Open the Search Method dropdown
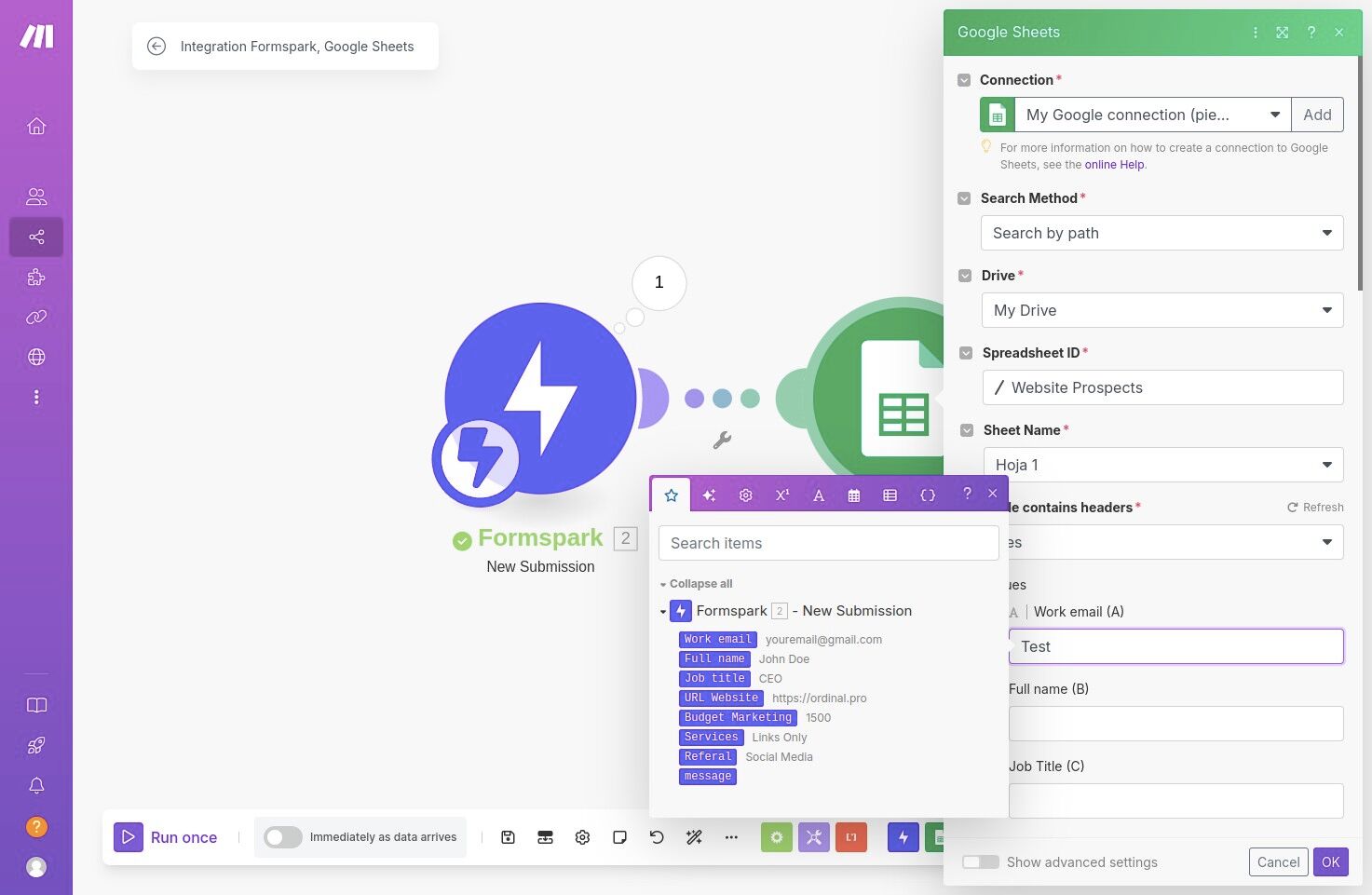Screen dimensions: 1372x895 pyautogui.click(x=1162, y=233)
